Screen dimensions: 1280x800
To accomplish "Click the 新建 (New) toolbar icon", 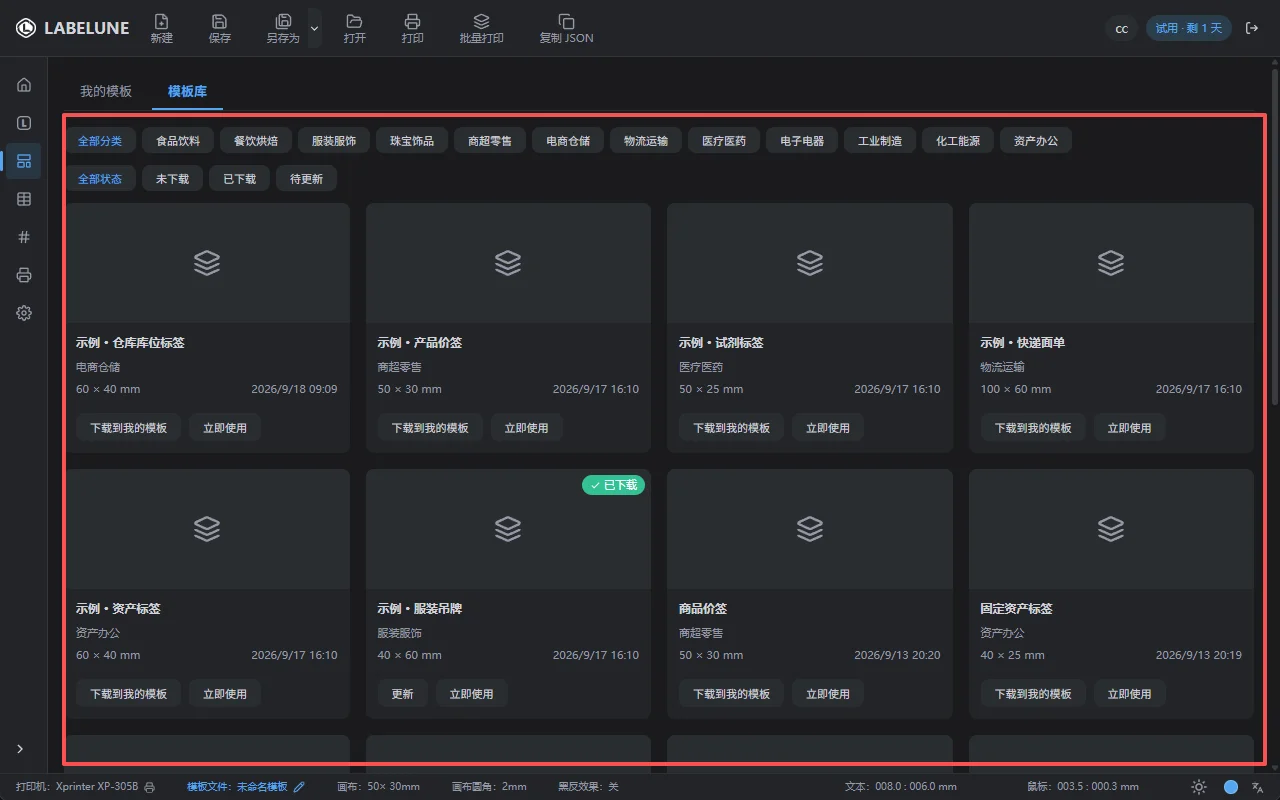I will point(161,21).
